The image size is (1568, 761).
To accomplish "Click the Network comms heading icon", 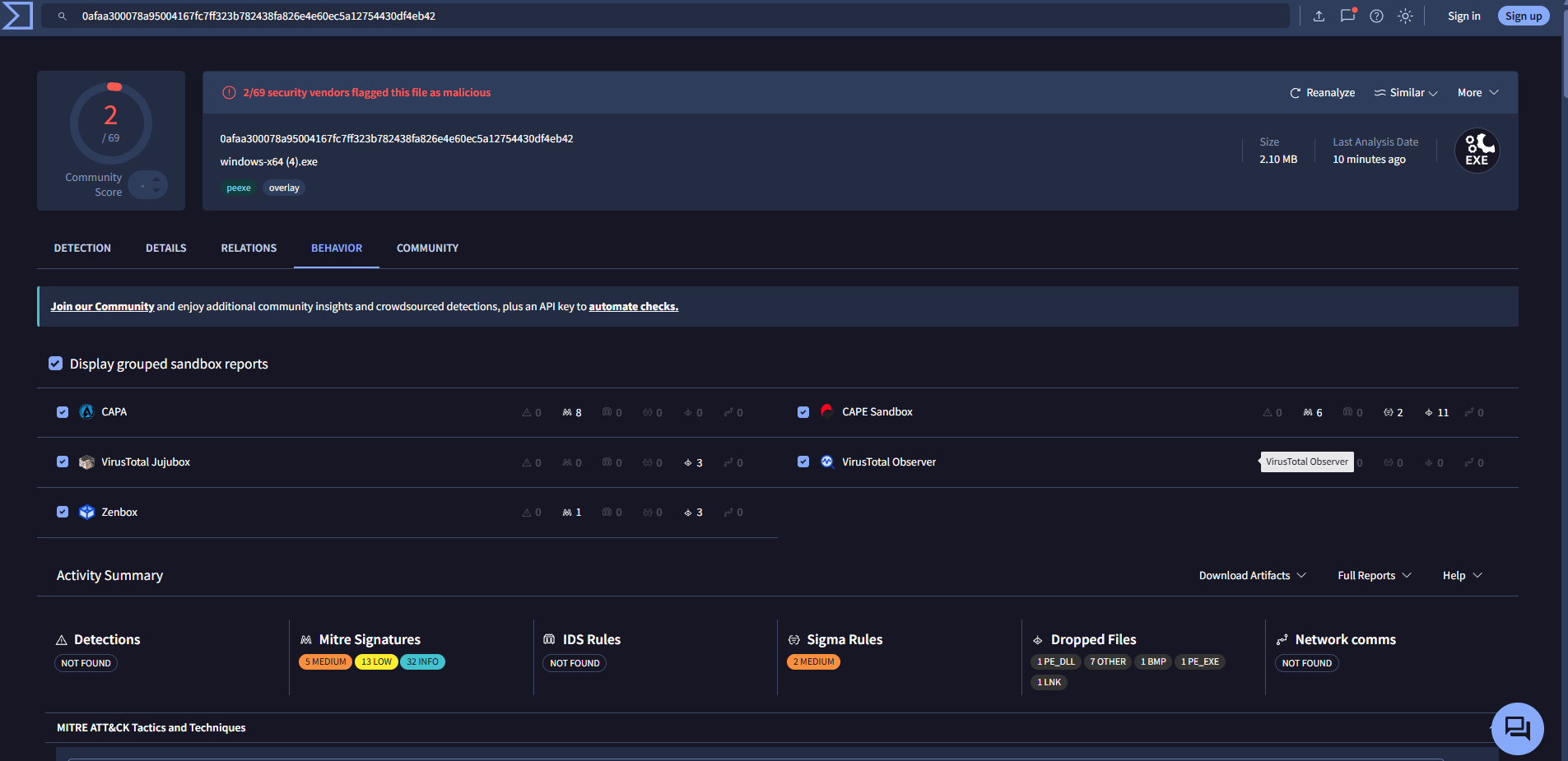I will point(1282,639).
